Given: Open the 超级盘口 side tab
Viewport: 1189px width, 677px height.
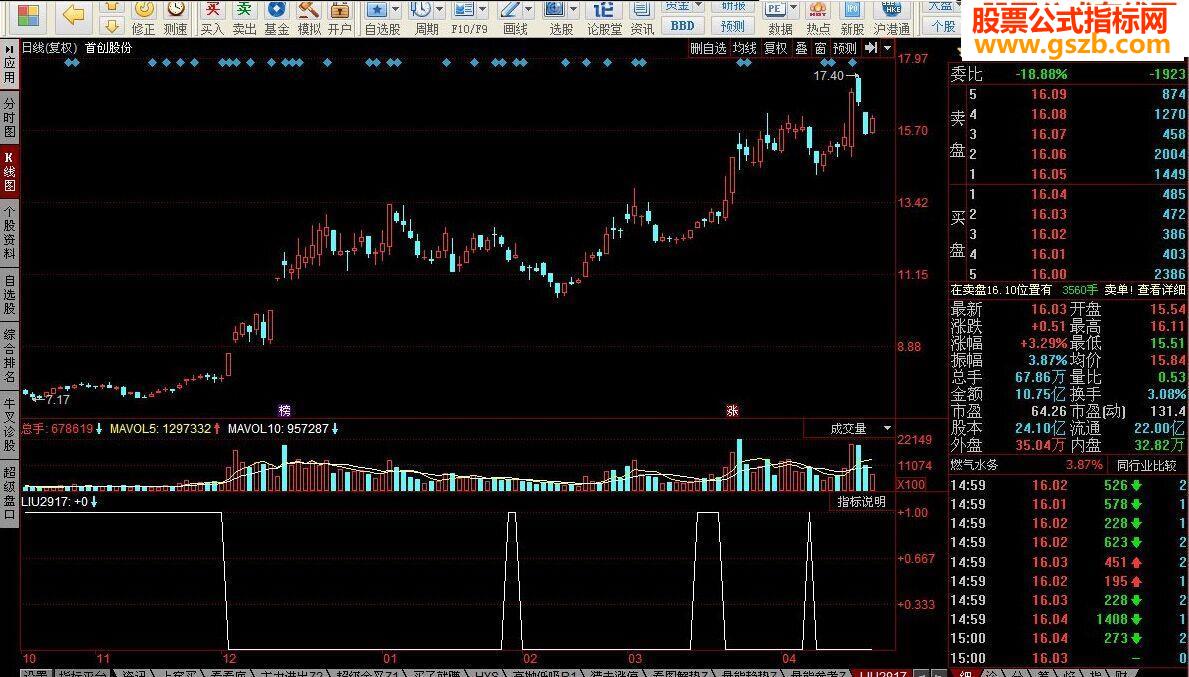Looking at the screenshot, I should (9, 493).
